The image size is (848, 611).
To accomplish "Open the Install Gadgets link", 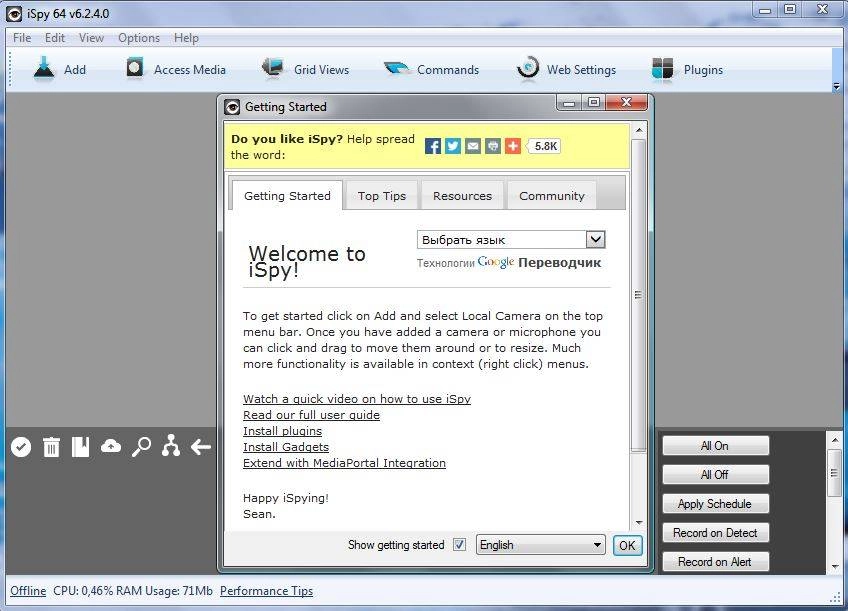I will 286,447.
